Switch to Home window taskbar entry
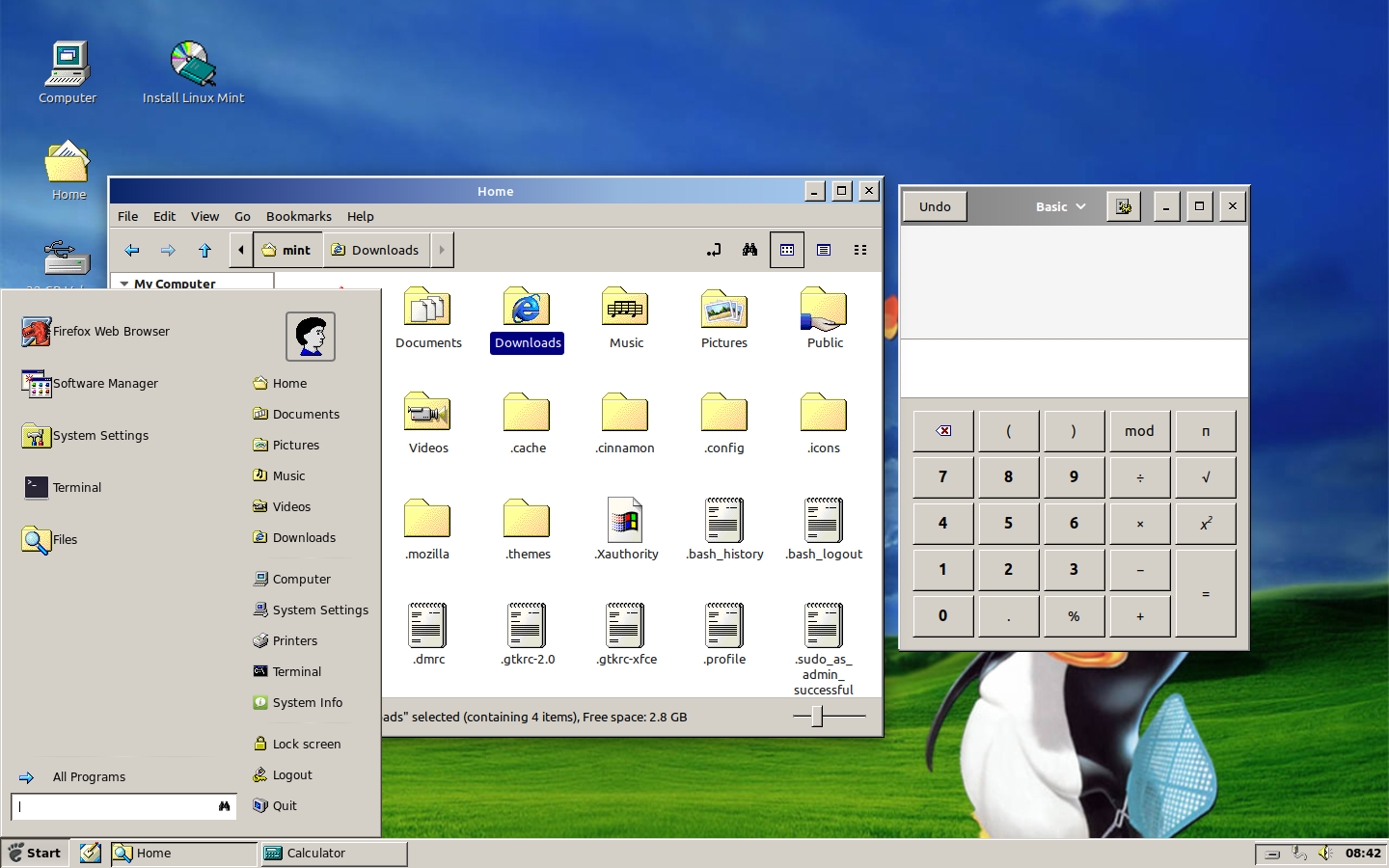 pos(184,853)
